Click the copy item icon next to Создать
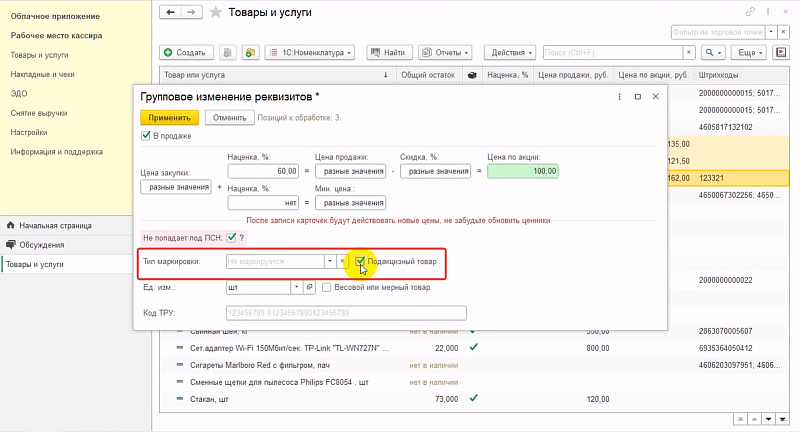Image resolution: width=800 pixels, height=432 pixels. pos(228,53)
